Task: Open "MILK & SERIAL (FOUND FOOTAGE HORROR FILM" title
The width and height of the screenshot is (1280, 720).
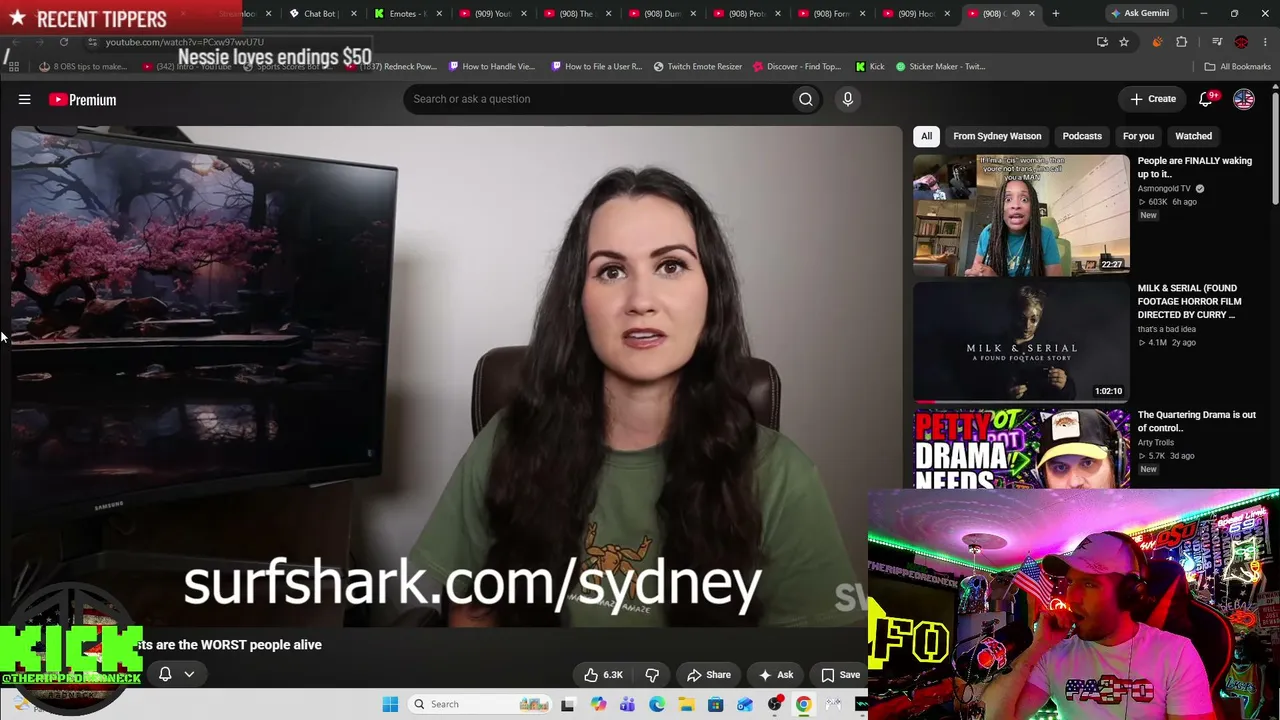Action: [1189, 301]
